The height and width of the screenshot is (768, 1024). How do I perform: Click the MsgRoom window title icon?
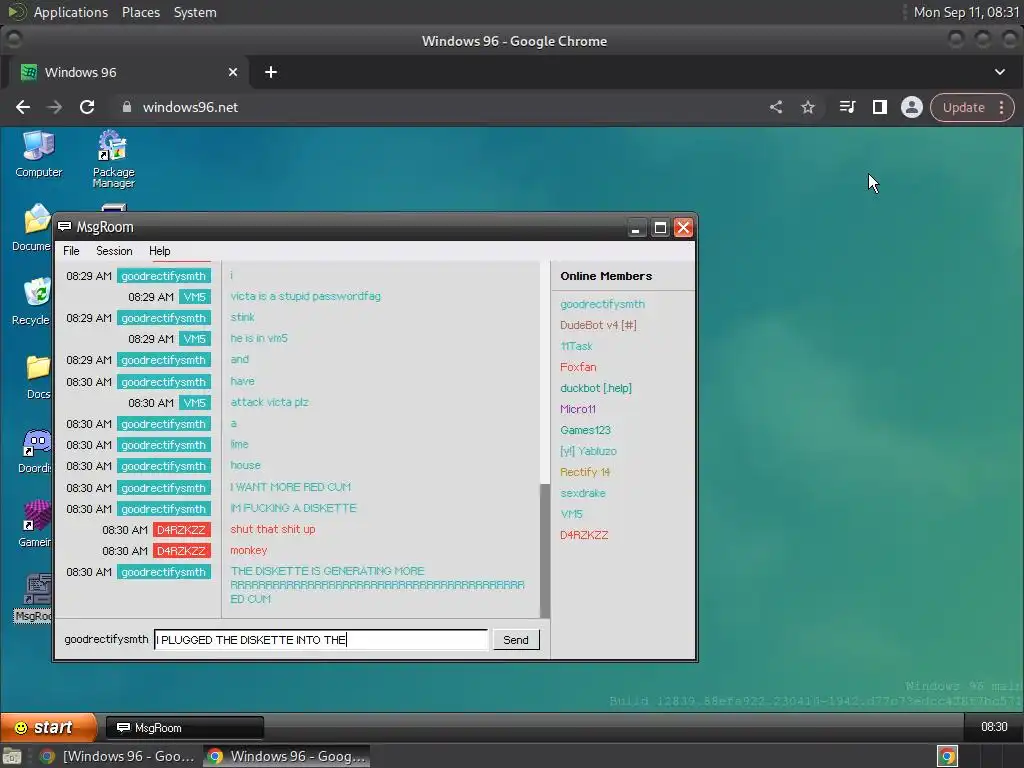click(x=65, y=227)
